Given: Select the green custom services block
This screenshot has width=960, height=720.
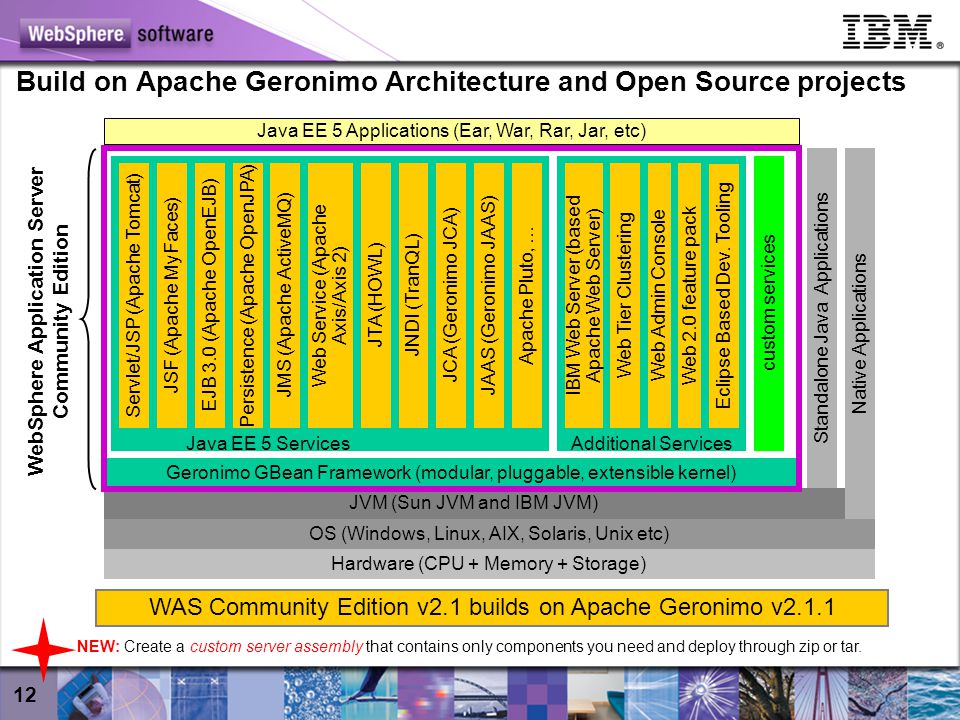Looking at the screenshot, I should tap(769, 303).
